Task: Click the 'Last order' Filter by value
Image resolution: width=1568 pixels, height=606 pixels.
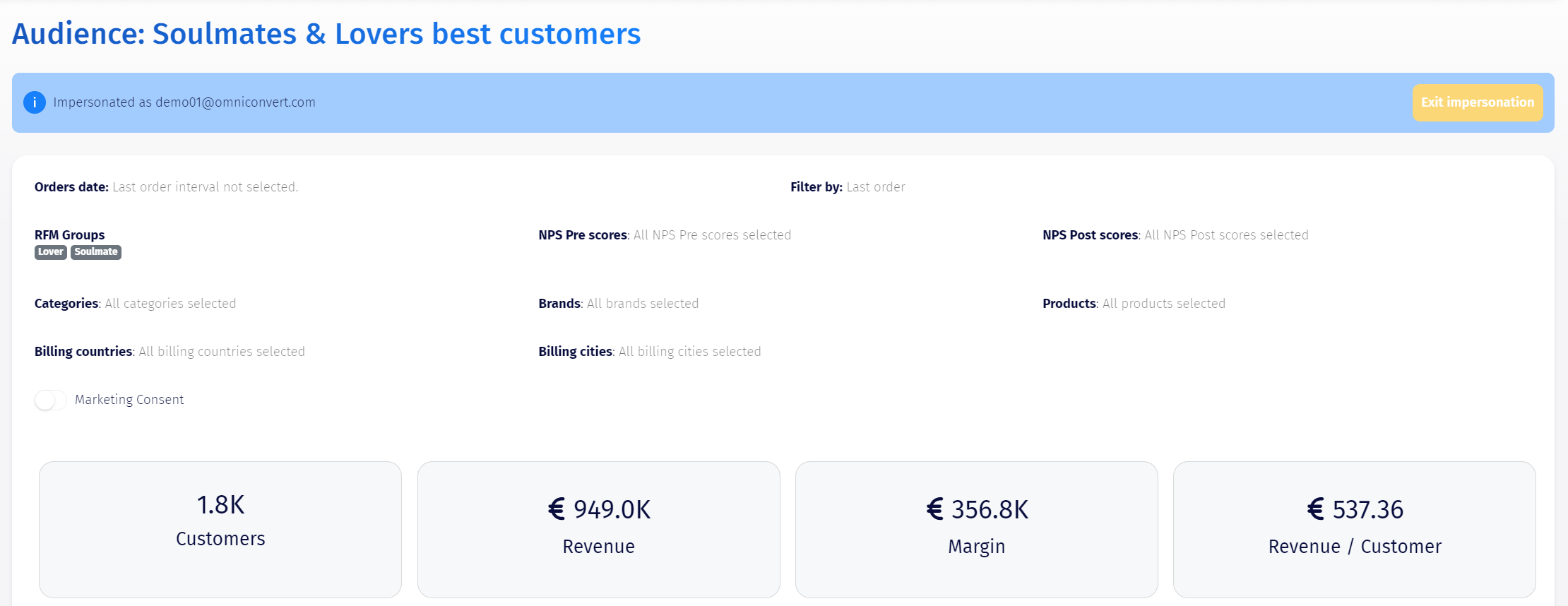Action: (x=876, y=187)
